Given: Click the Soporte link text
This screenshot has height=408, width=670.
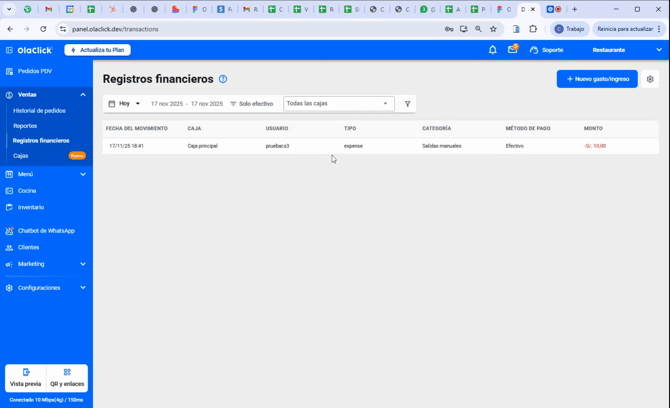Looking at the screenshot, I should pos(552,50).
